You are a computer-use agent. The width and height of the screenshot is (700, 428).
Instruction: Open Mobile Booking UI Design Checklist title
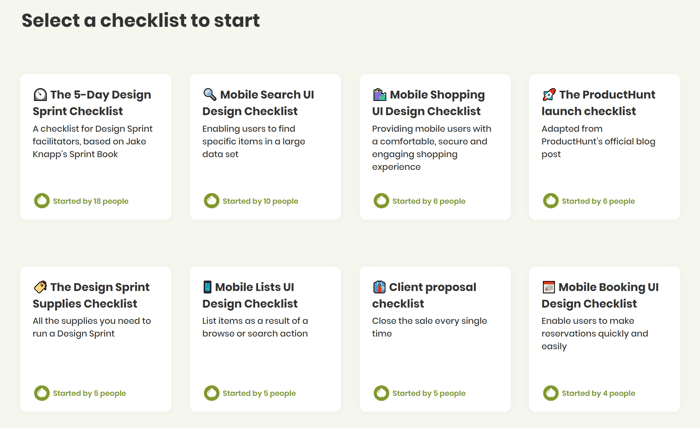pyautogui.click(x=600, y=295)
